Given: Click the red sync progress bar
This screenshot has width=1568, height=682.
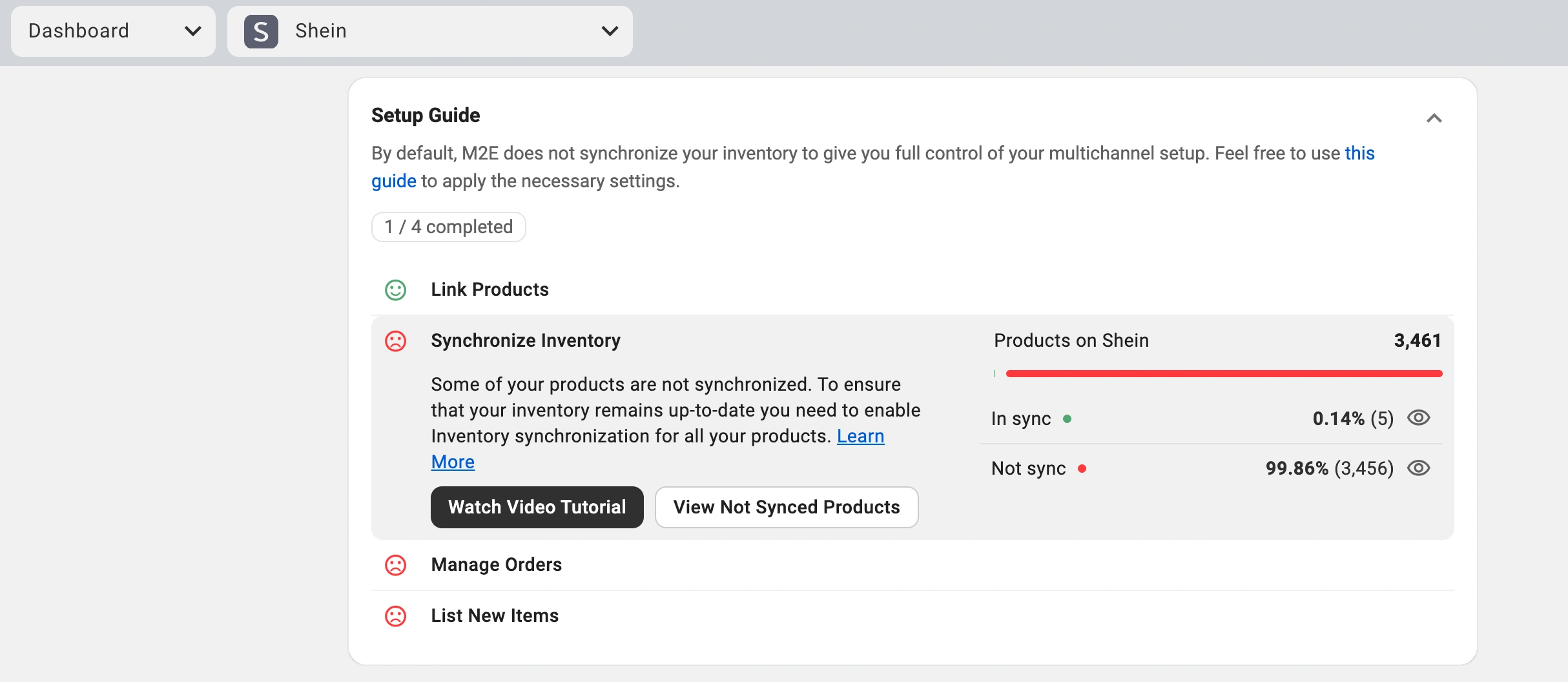Looking at the screenshot, I should point(1223,373).
